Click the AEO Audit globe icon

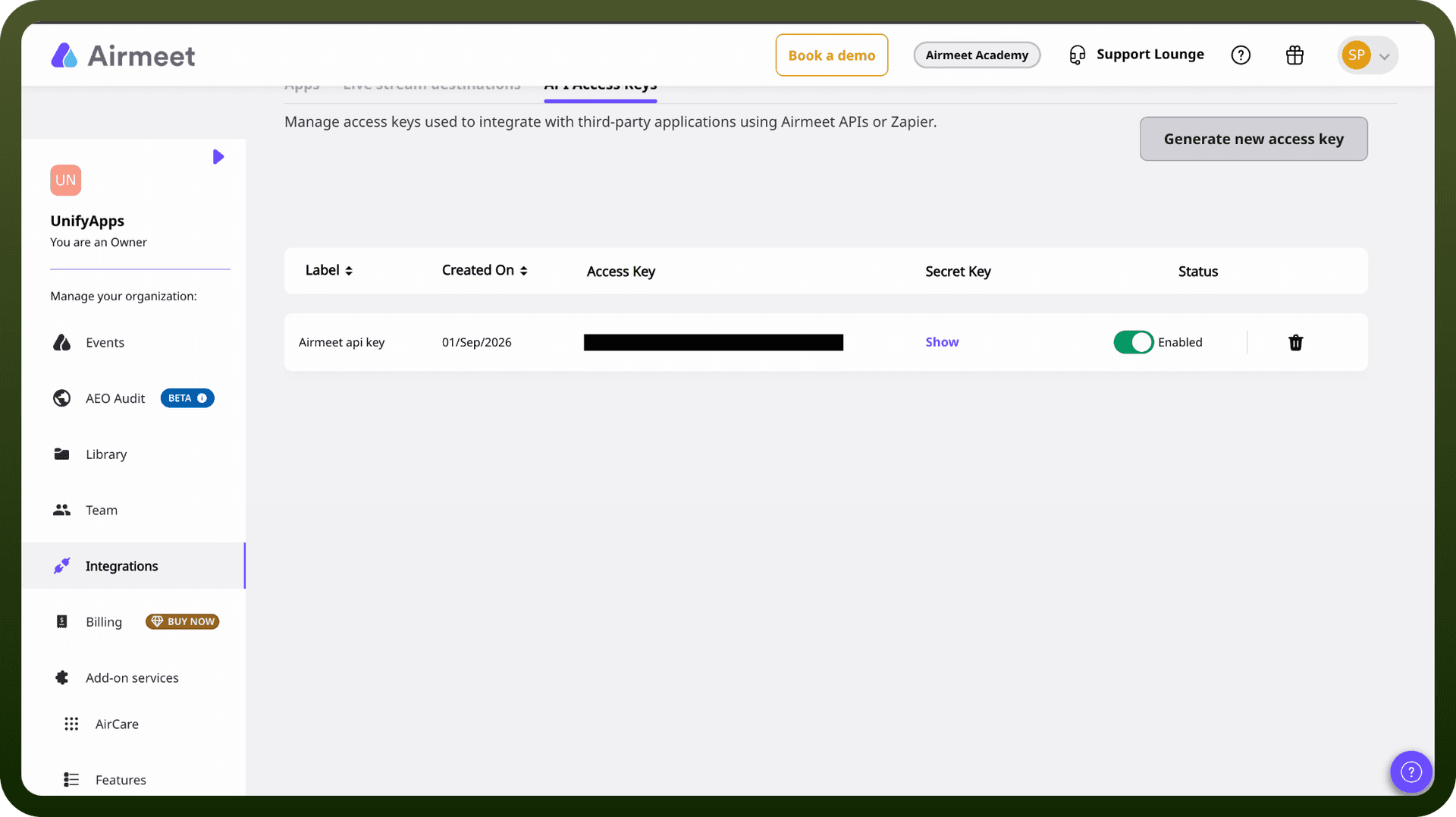point(62,398)
